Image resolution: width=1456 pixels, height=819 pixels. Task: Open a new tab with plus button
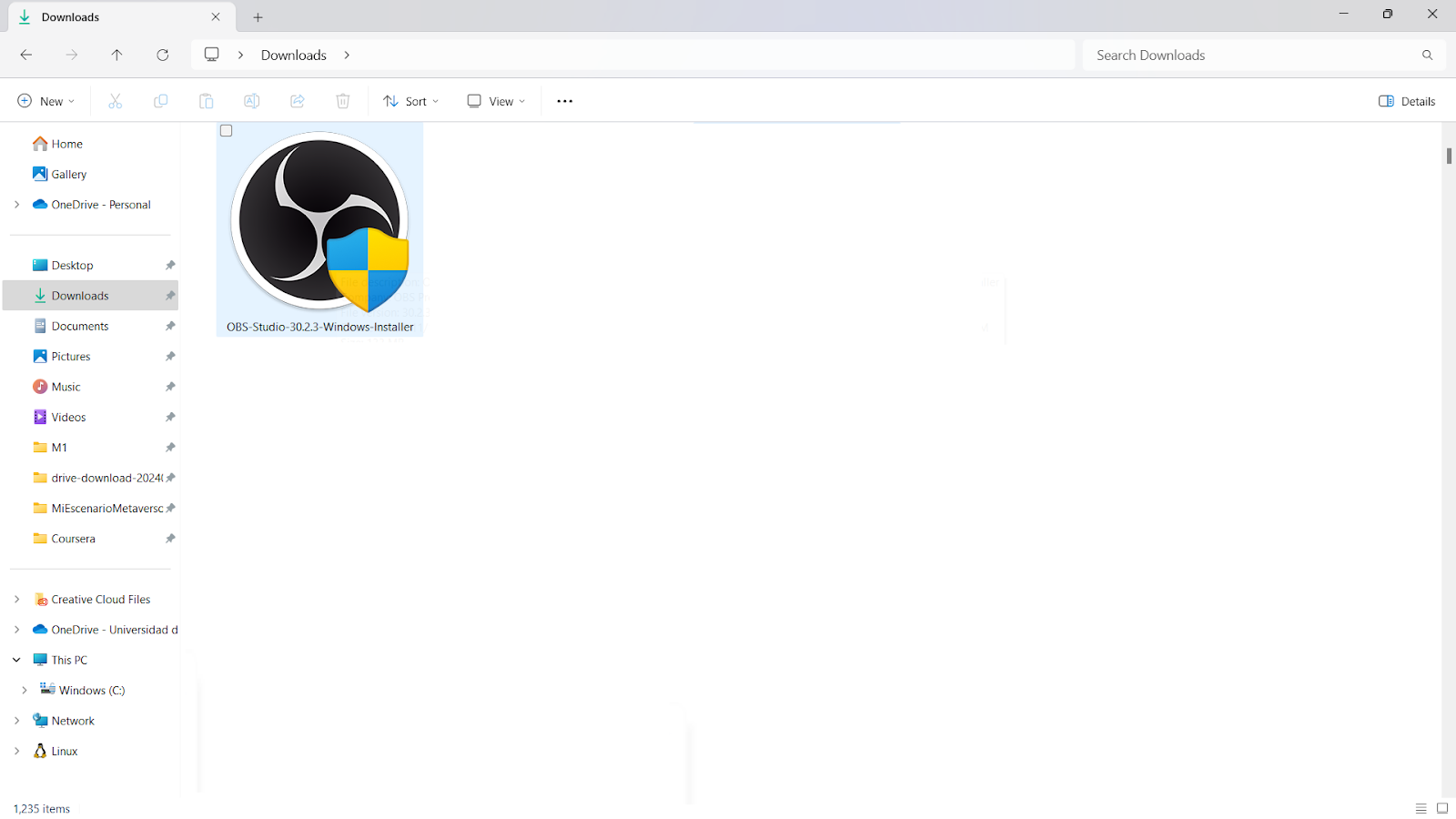258,17
